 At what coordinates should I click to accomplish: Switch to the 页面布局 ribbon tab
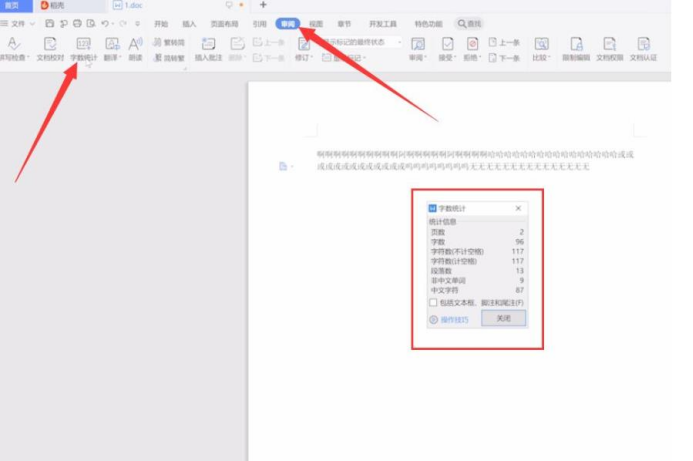pos(224,24)
